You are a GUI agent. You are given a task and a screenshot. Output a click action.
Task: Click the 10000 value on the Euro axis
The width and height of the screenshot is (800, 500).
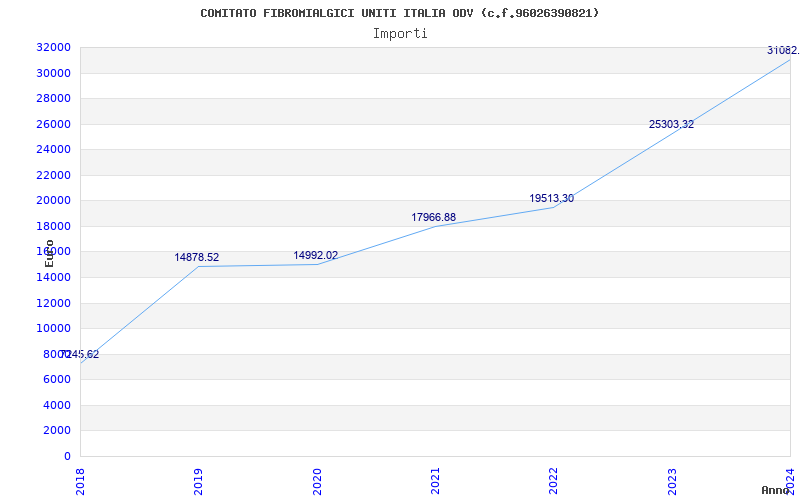pyautogui.click(x=53, y=329)
